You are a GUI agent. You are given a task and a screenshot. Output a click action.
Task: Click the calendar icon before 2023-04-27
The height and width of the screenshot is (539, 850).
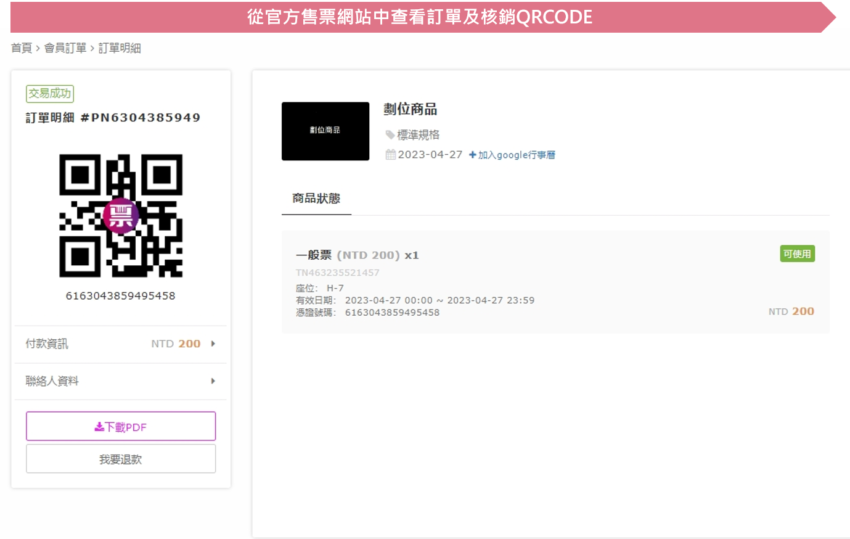(390, 155)
